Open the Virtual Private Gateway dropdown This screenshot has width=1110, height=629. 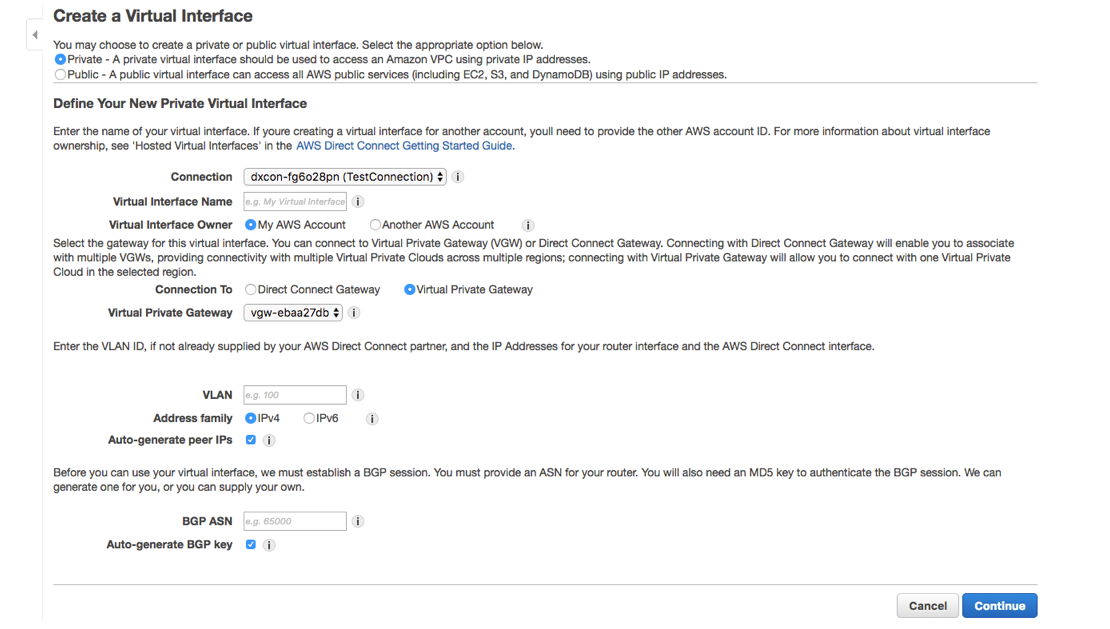click(293, 313)
